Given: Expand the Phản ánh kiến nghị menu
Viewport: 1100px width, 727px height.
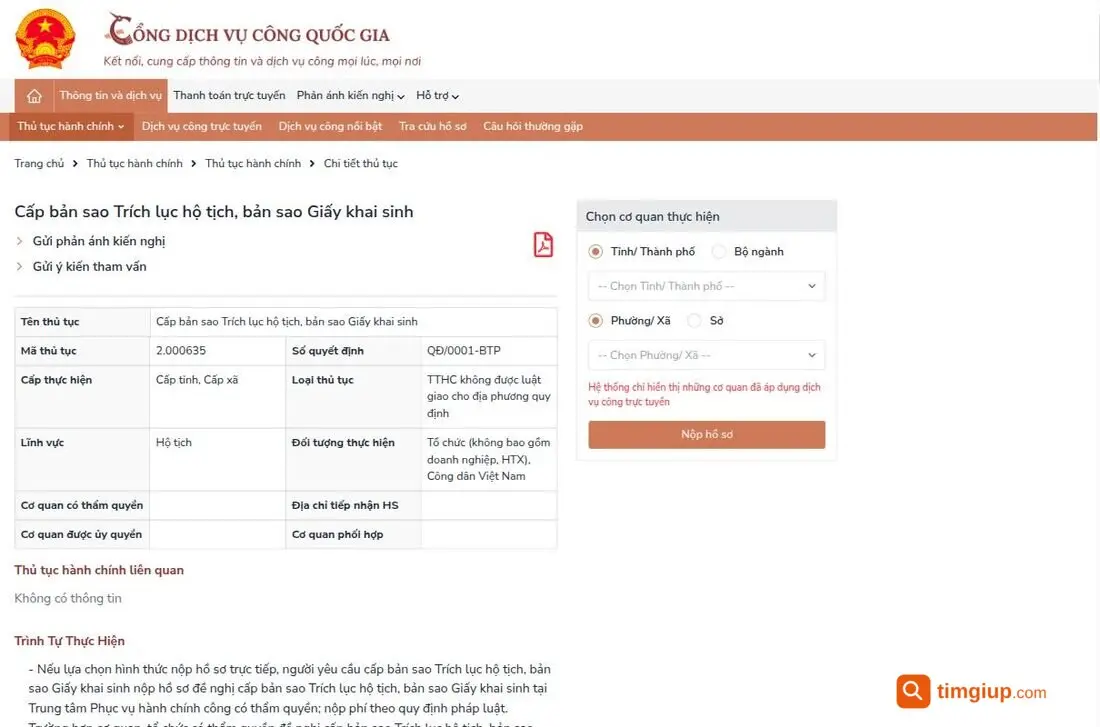Looking at the screenshot, I should pos(350,95).
